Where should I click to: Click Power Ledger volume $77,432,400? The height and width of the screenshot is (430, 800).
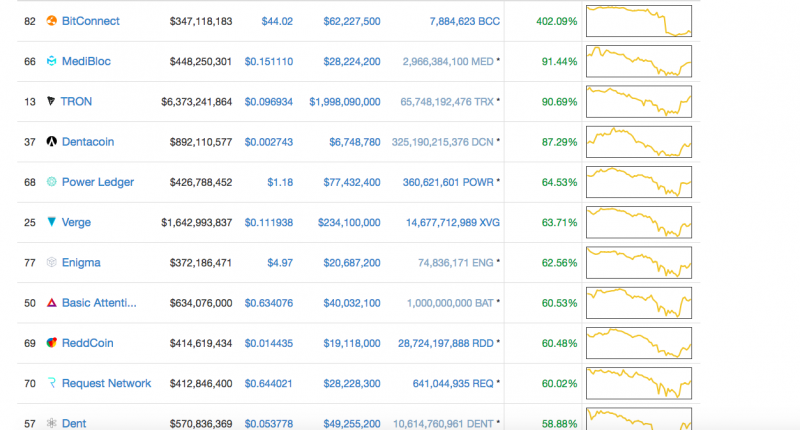352,183
